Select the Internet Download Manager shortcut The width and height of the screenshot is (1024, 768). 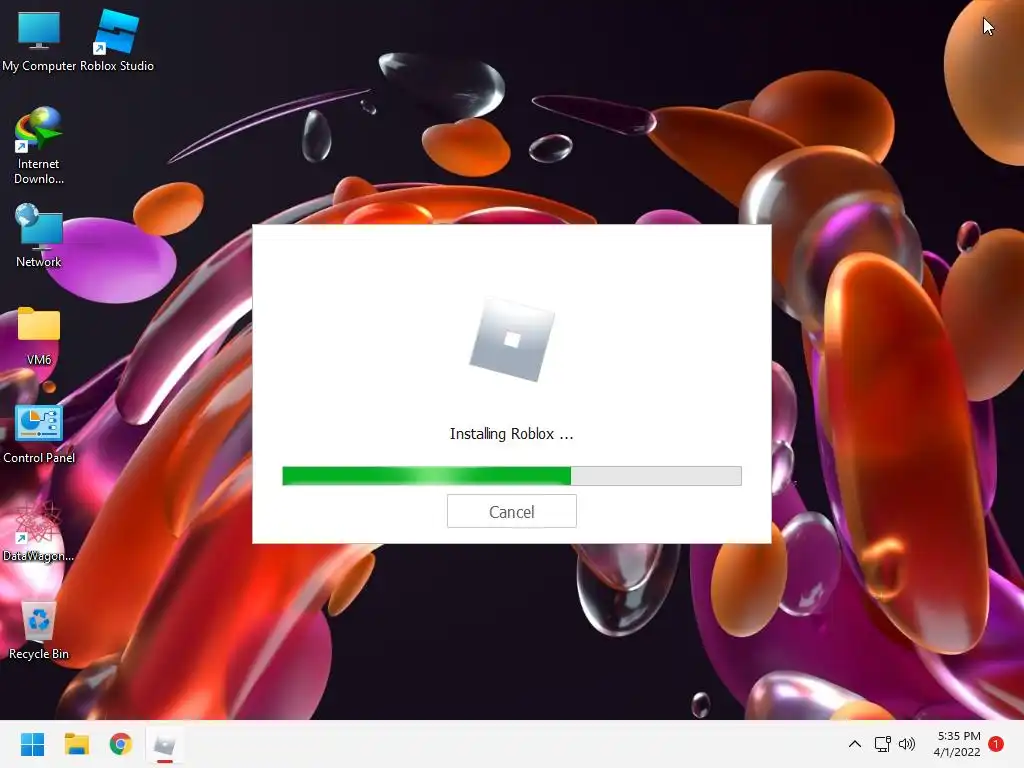coord(39,146)
